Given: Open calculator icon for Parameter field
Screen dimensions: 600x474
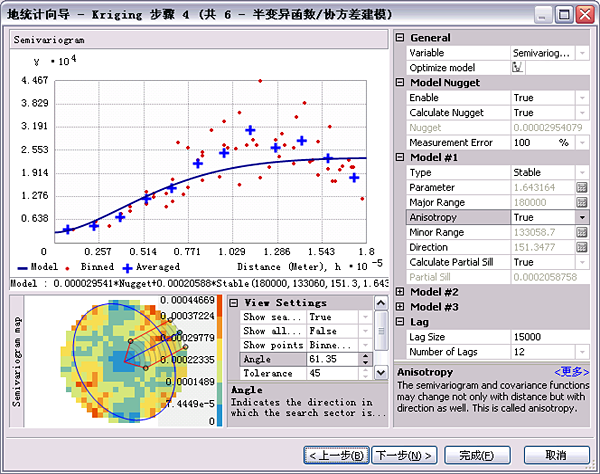Looking at the screenshot, I should coord(581,187).
